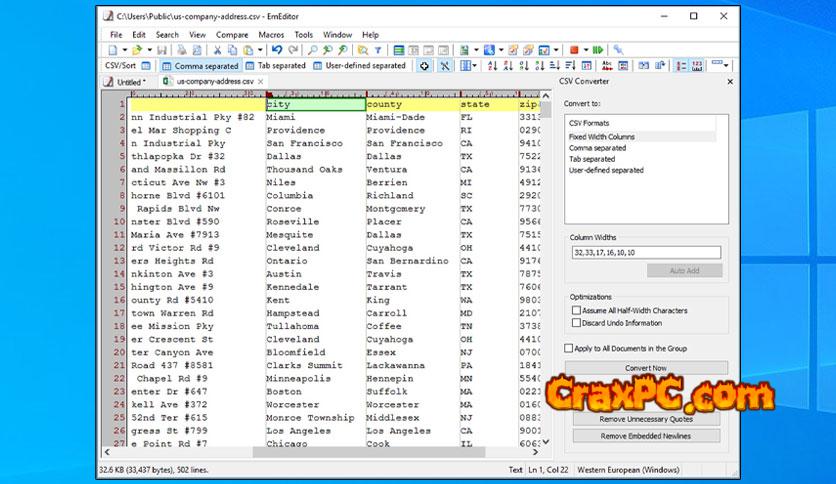Click the Filter funnel icon
This screenshot has width=836, height=484.
[x=377, y=49]
